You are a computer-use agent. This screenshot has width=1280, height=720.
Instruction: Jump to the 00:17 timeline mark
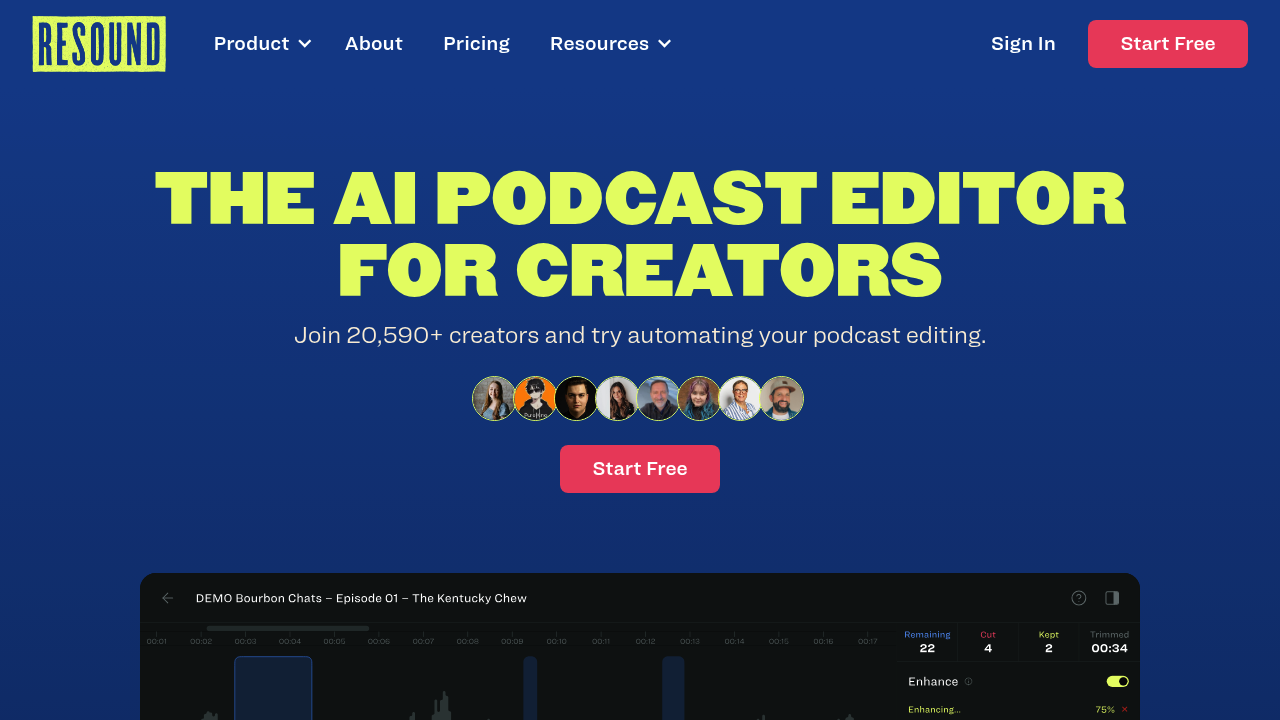(868, 641)
